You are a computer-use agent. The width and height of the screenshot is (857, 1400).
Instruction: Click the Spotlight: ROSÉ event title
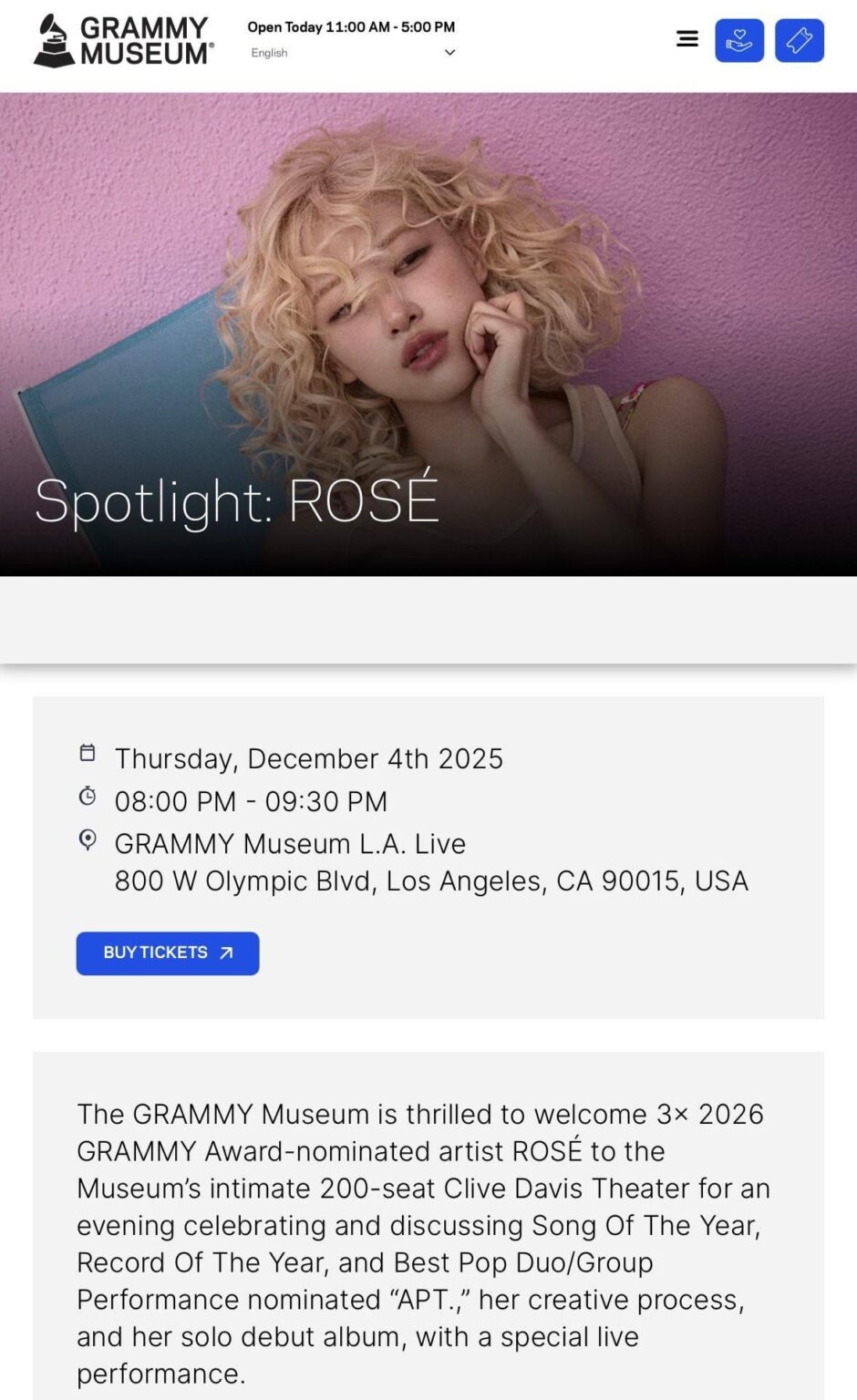pos(235,499)
